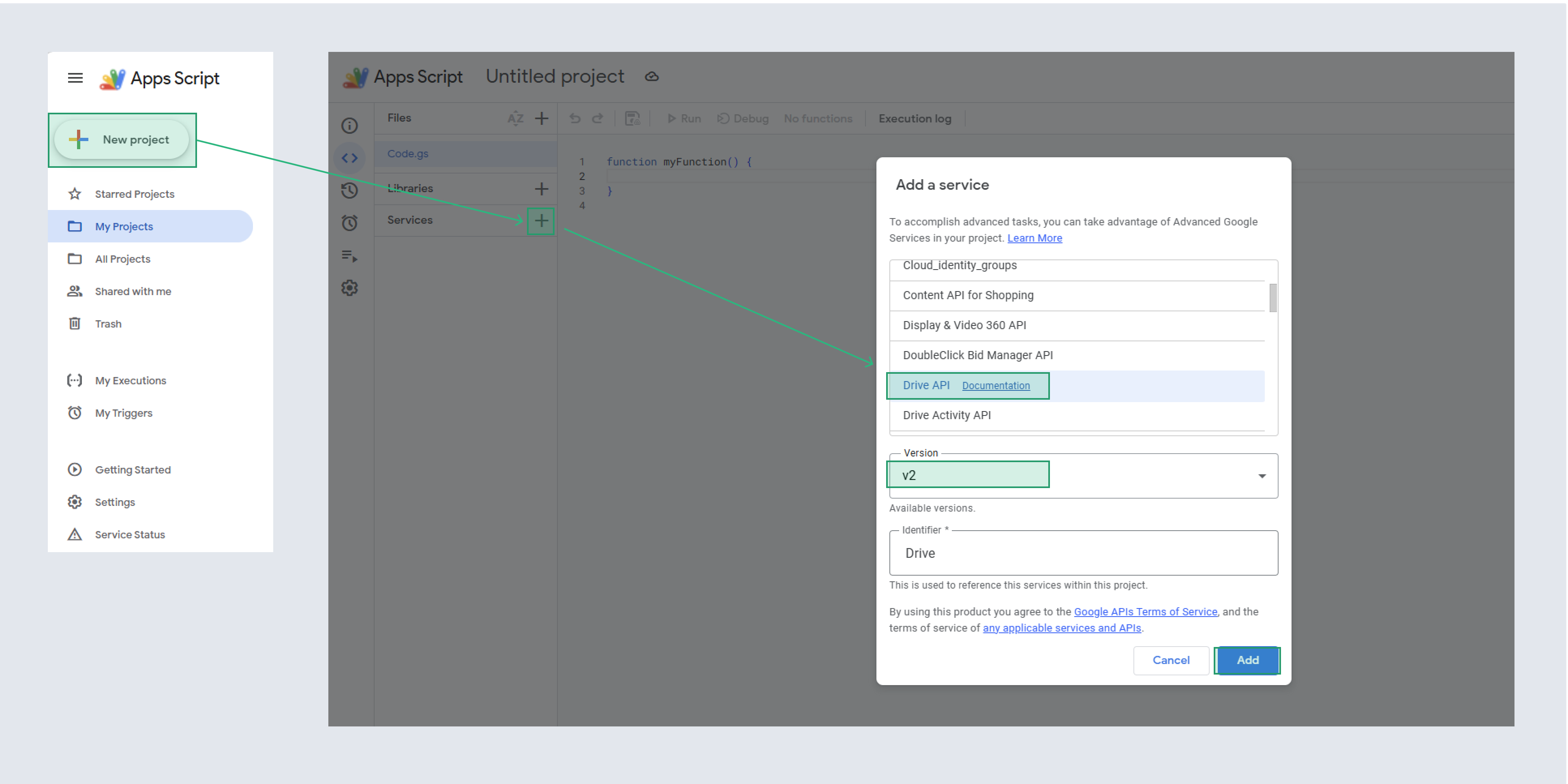Click the hamburger main menu icon

tap(75, 78)
